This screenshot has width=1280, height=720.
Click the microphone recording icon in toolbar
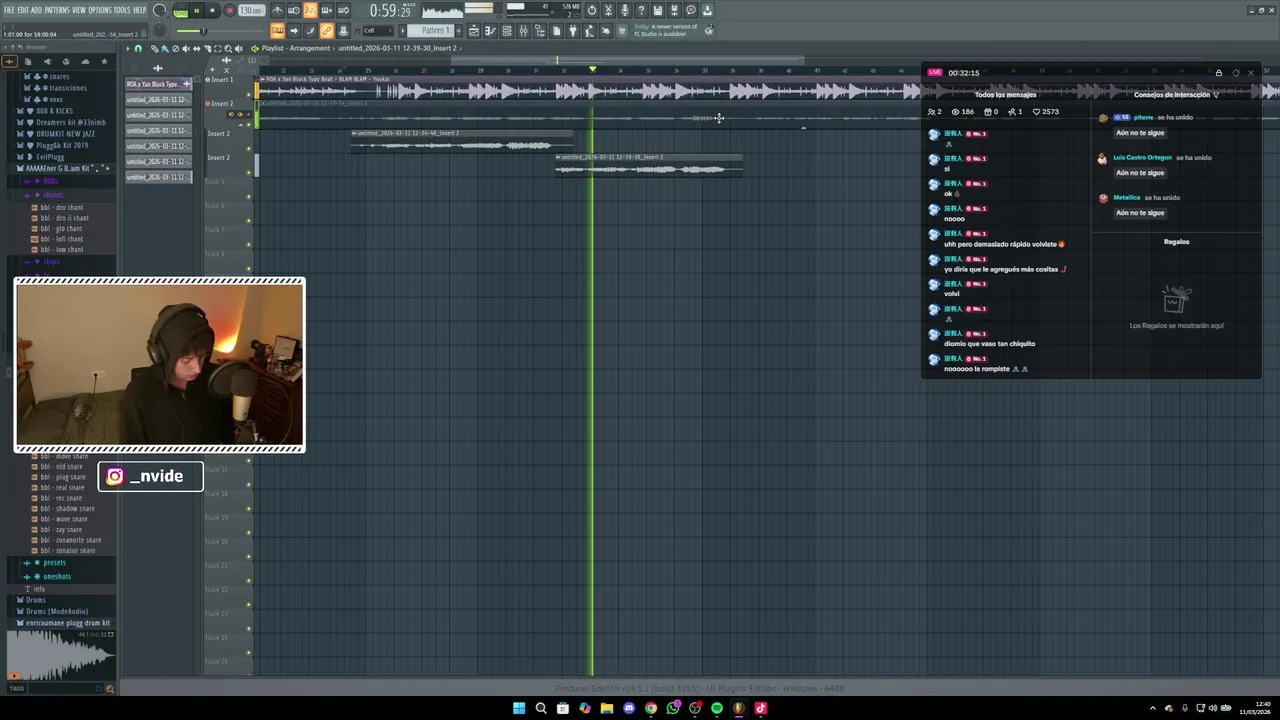tap(624, 10)
